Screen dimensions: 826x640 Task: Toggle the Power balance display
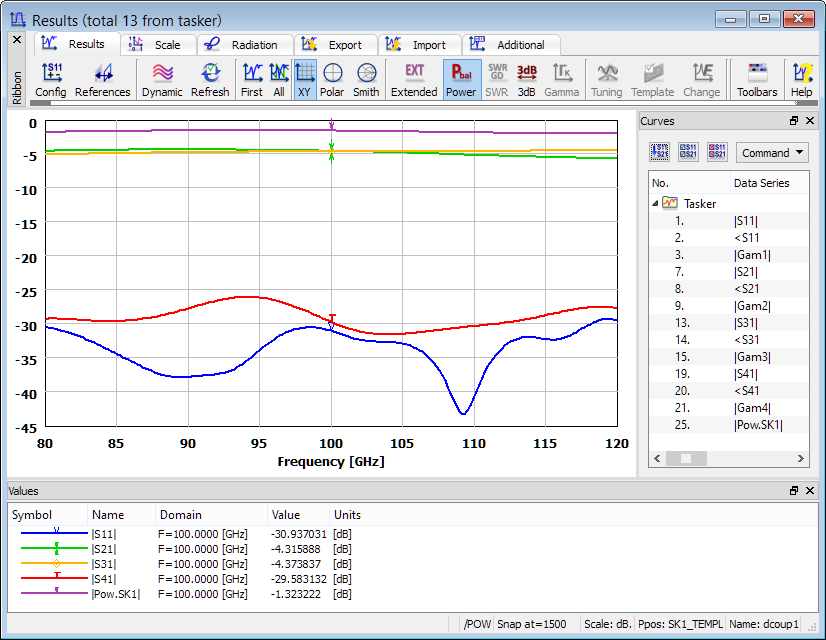tap(461, 80)
